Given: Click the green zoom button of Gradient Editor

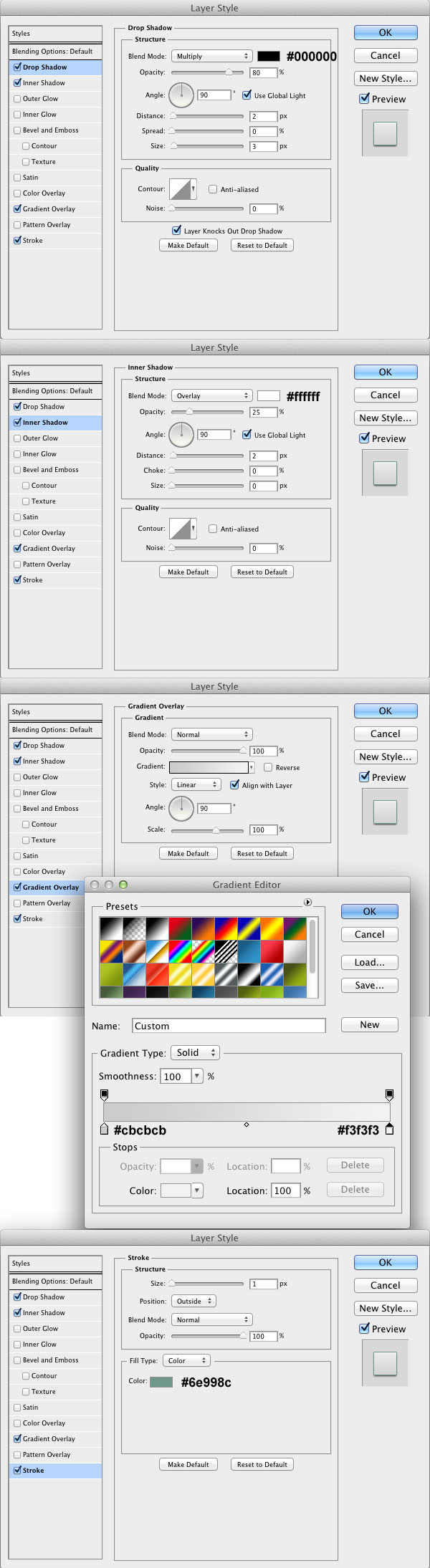Looking at the screenshot, I should click(x=123, y=885).
